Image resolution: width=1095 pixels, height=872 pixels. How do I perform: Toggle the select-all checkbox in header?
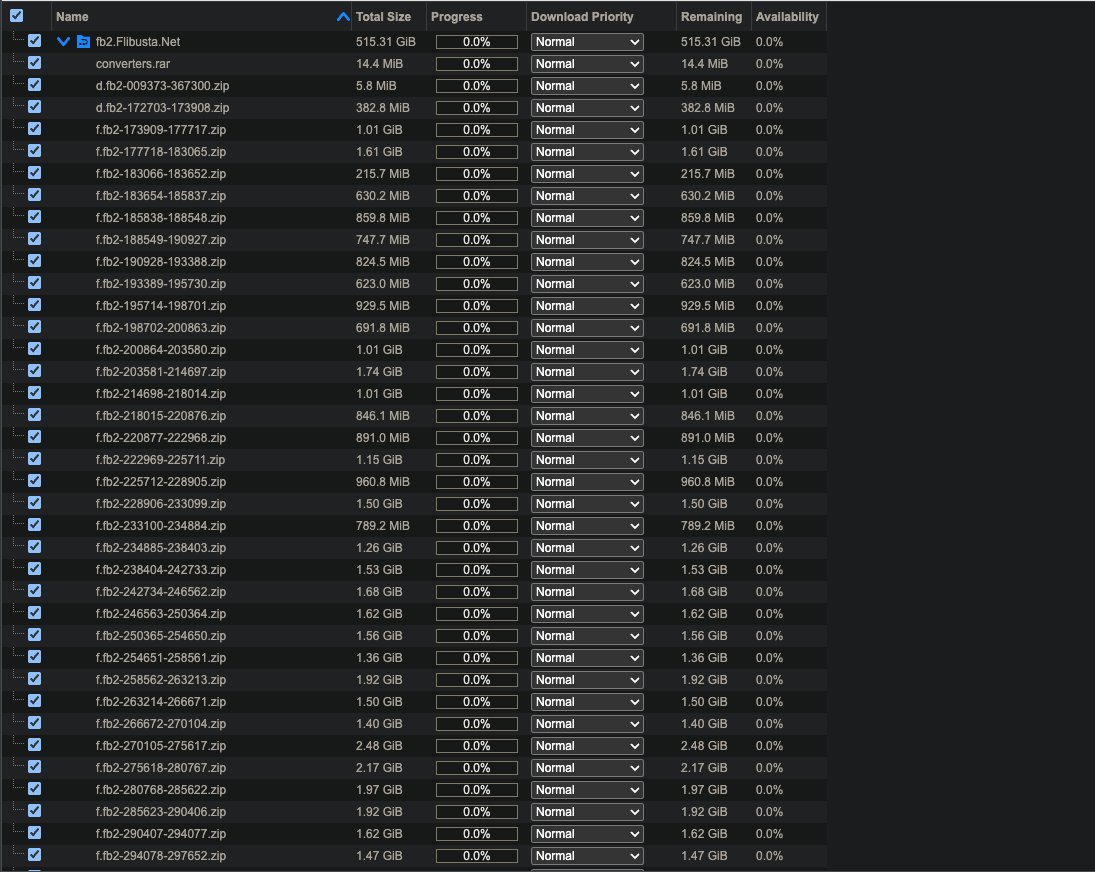(x=16, y=15)
